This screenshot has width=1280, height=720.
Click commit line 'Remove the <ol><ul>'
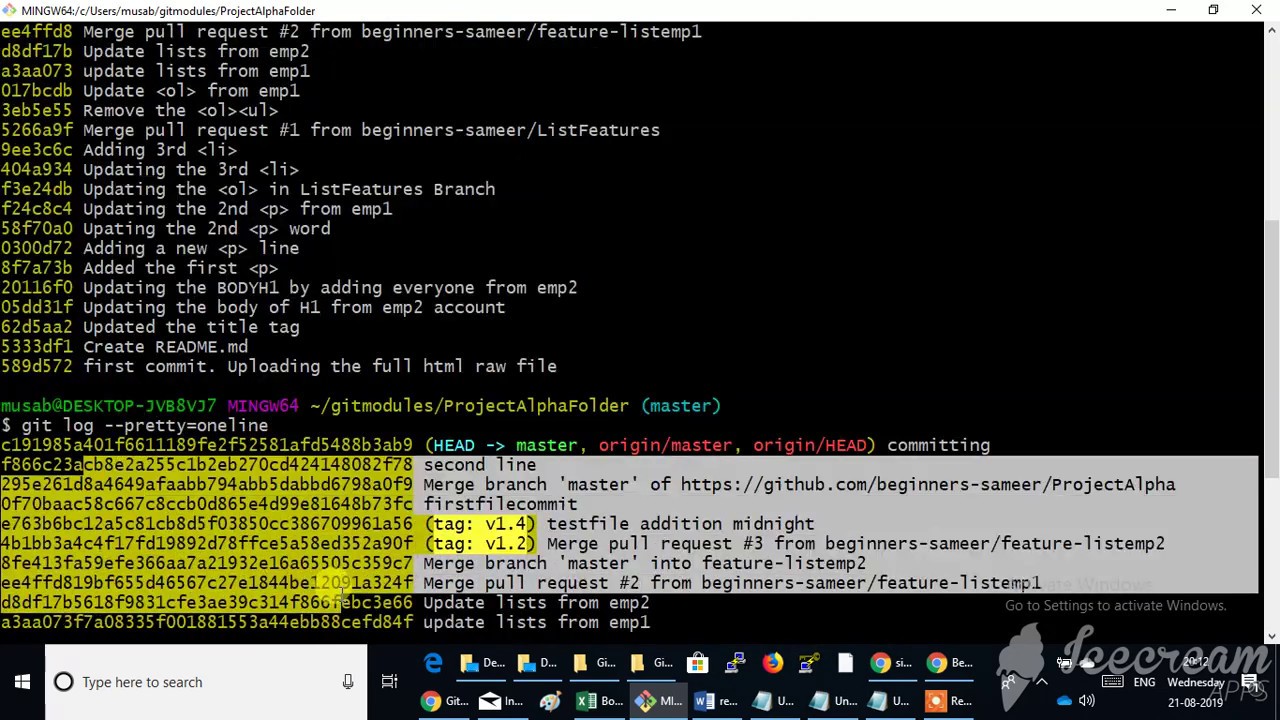[140, 110]
